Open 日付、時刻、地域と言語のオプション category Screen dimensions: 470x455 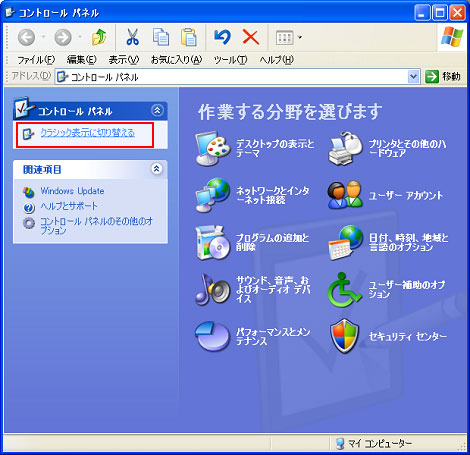tap(408, 242)
